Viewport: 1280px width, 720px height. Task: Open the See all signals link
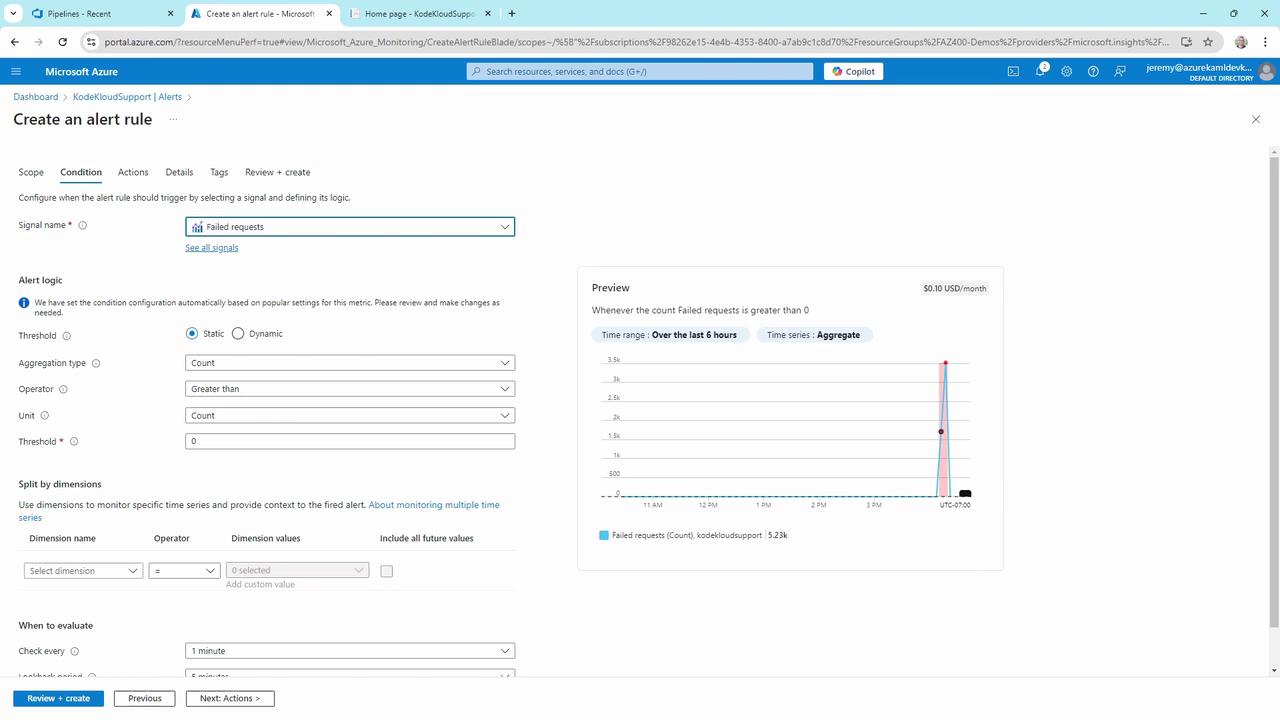coord(212,248)
